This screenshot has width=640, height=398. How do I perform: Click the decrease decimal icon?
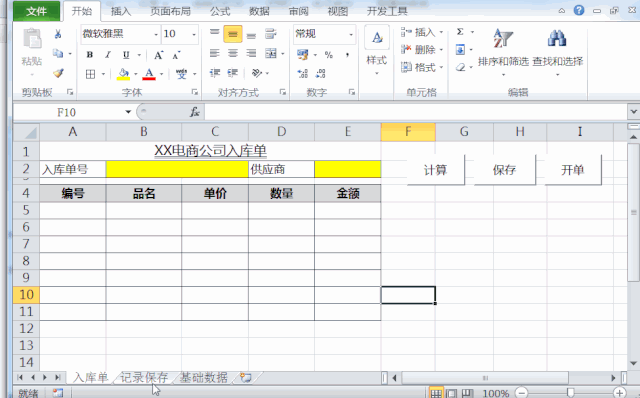(320, 73)
